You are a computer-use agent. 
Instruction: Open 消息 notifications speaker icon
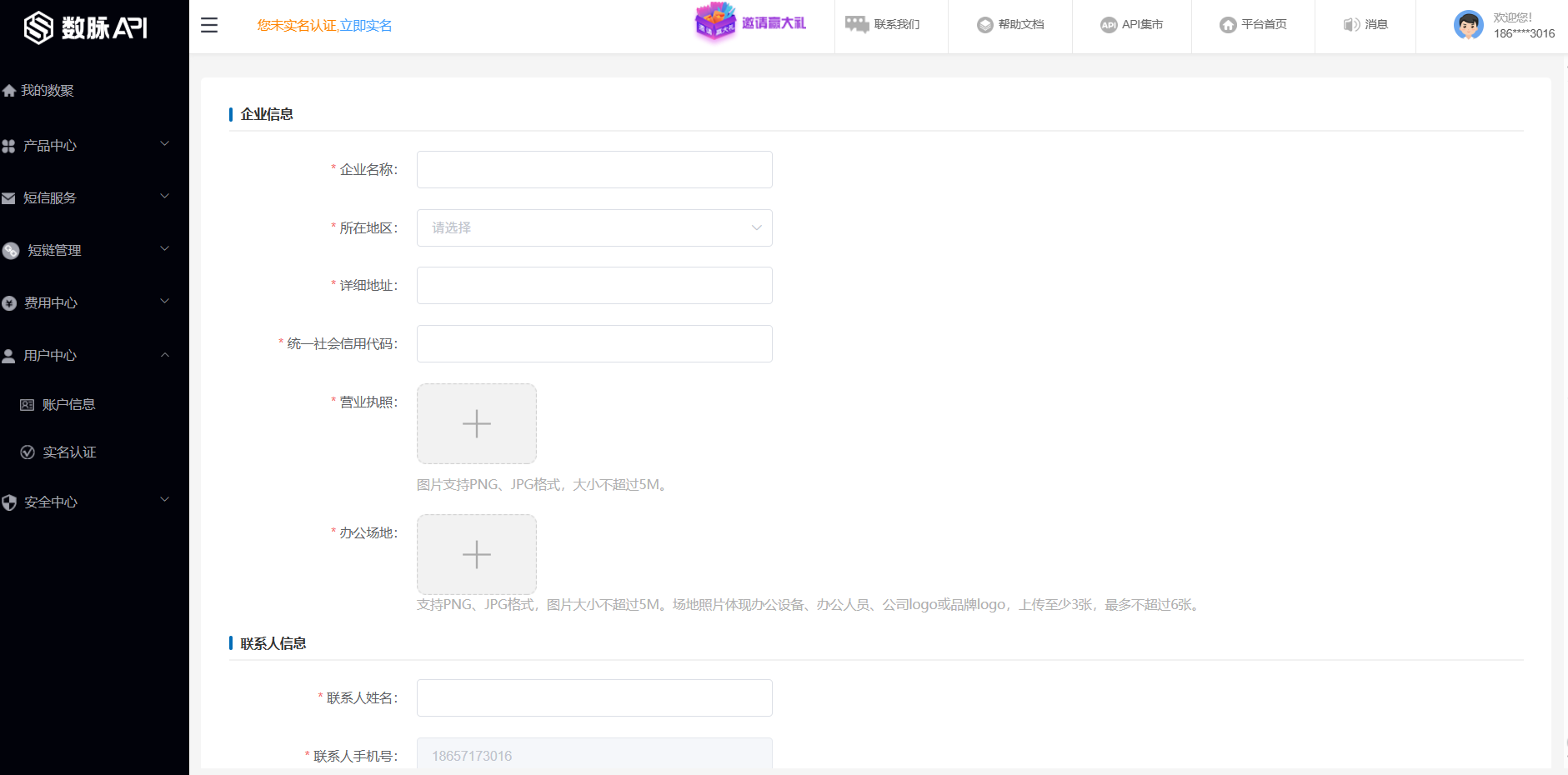pos(1351,25)
